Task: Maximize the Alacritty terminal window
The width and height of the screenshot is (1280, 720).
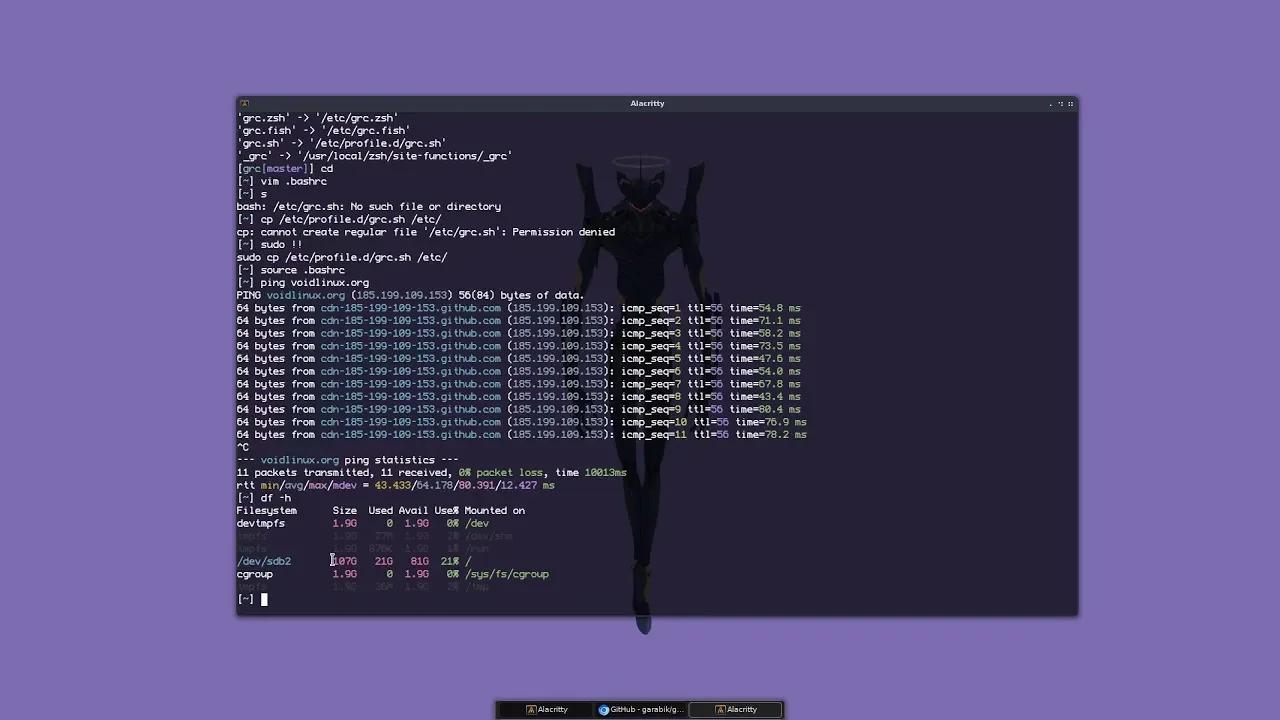Action: coord(1061,104)
